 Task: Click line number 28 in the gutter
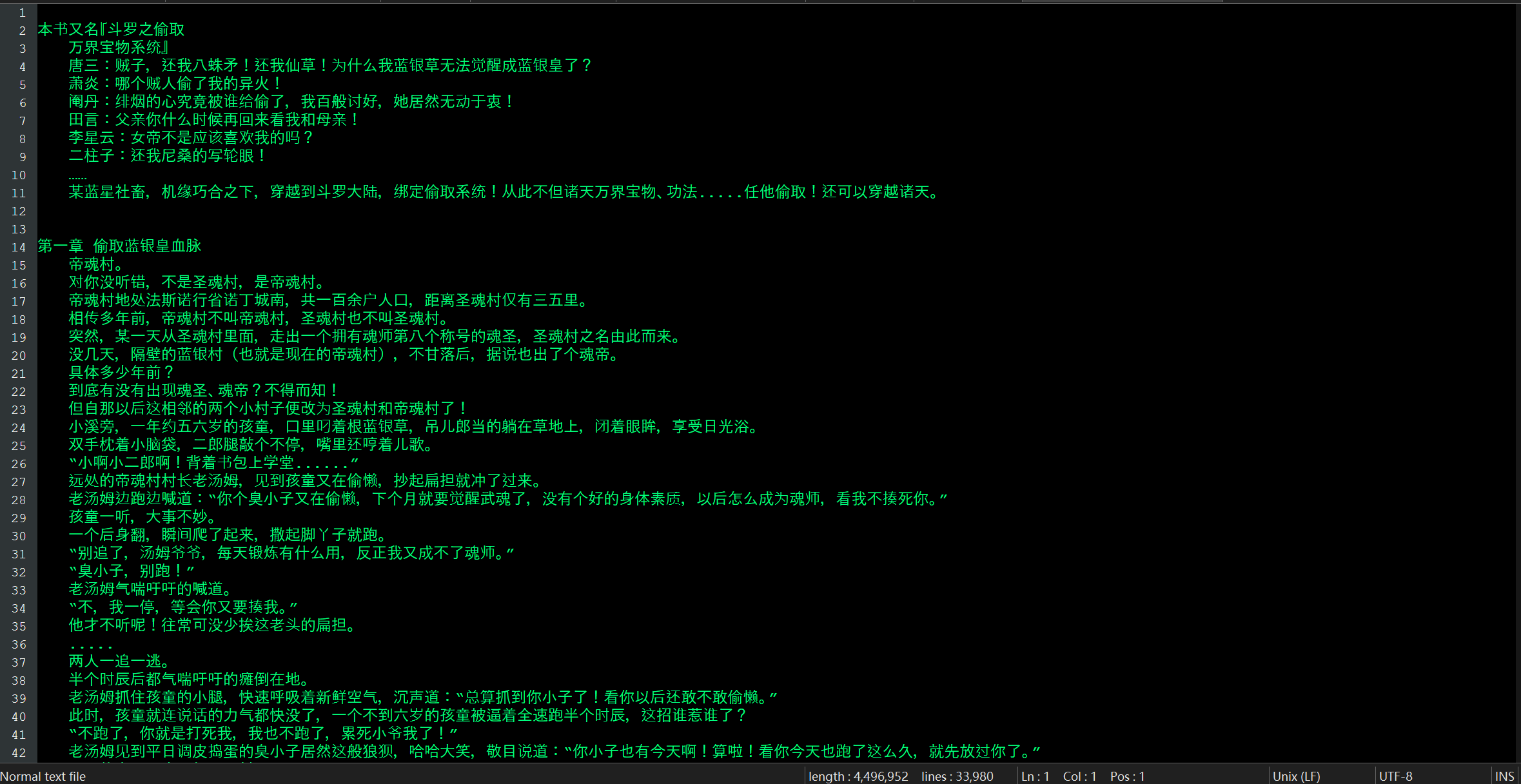coord(19,500)
